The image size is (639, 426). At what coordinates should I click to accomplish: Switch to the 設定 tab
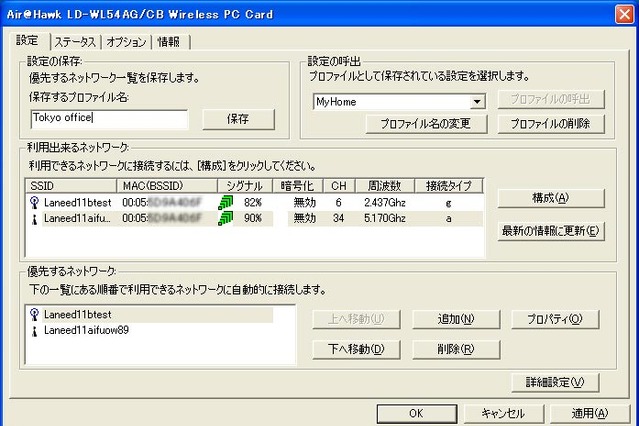(x=27, y=41)
